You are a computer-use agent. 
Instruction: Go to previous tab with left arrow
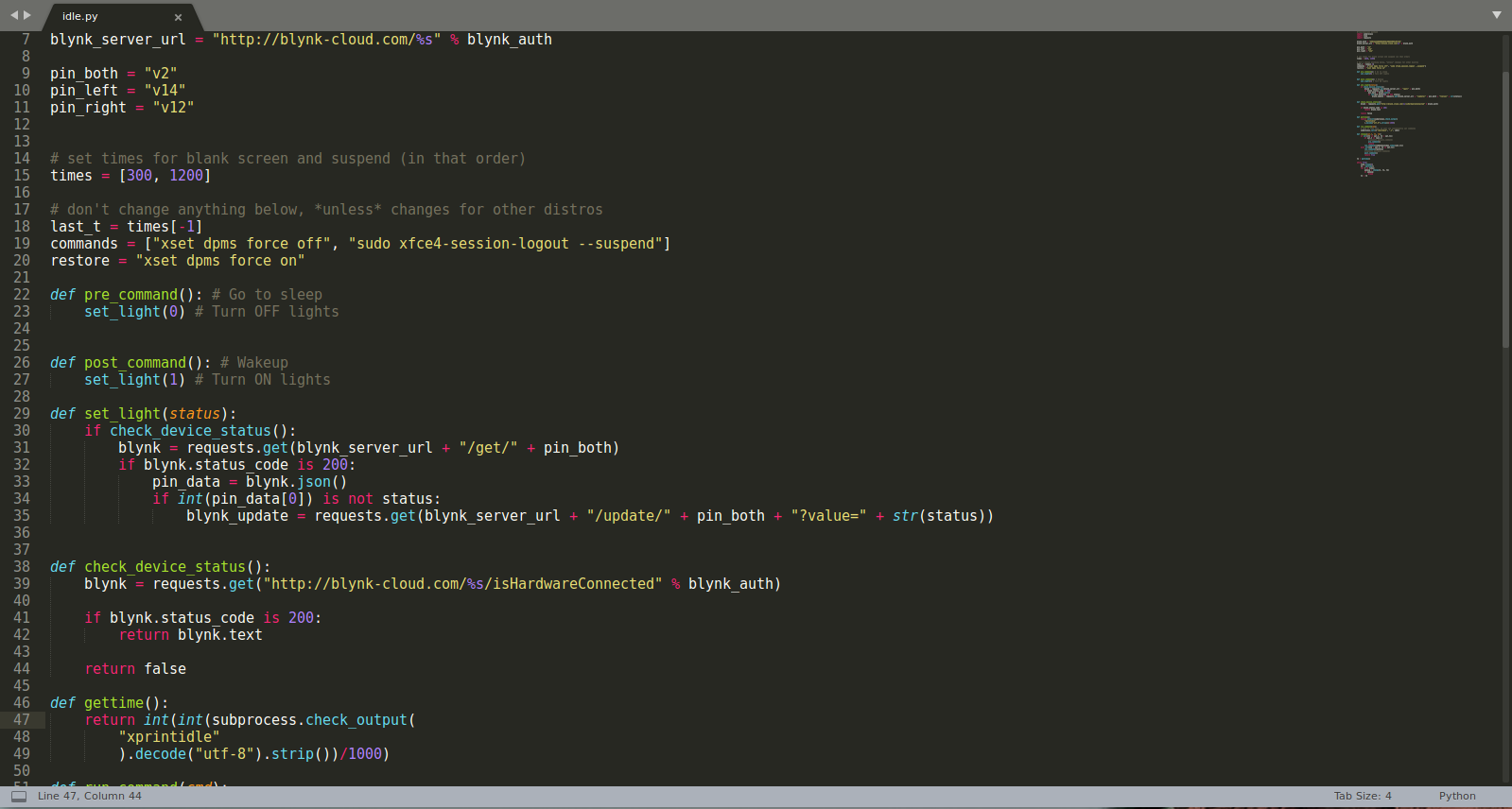[14, 15]
